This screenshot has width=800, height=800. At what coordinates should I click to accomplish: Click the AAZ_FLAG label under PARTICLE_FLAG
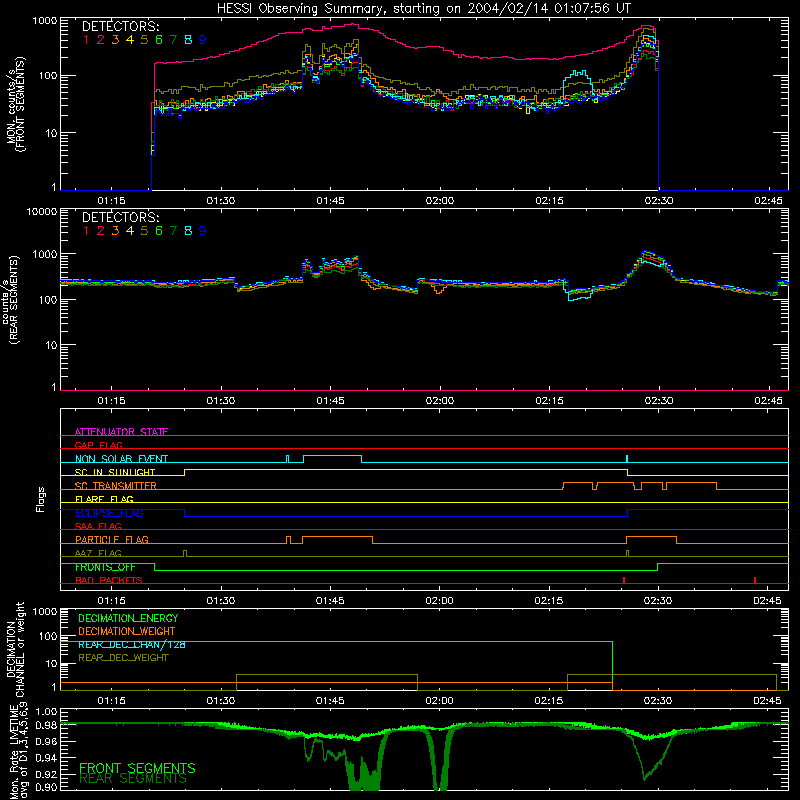(x=98, y=553)
